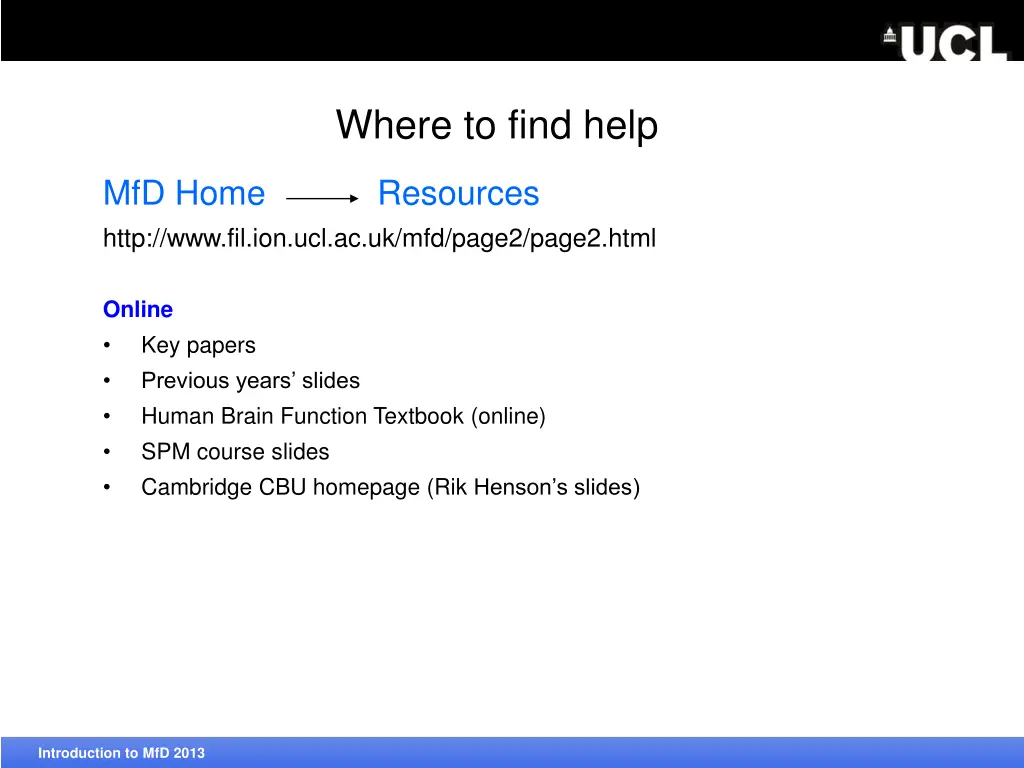Click the bullet before SPM course slides
The image size is (1024, 768).
pos(107,452)
